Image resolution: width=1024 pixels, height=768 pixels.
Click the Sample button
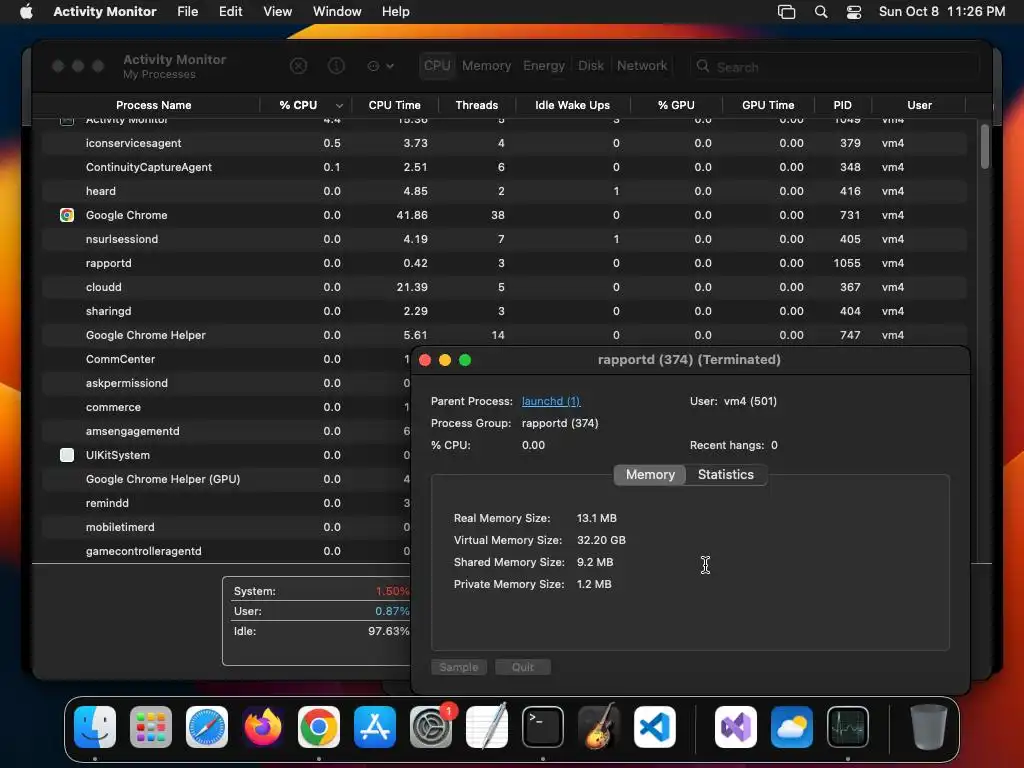click(458, 667)
